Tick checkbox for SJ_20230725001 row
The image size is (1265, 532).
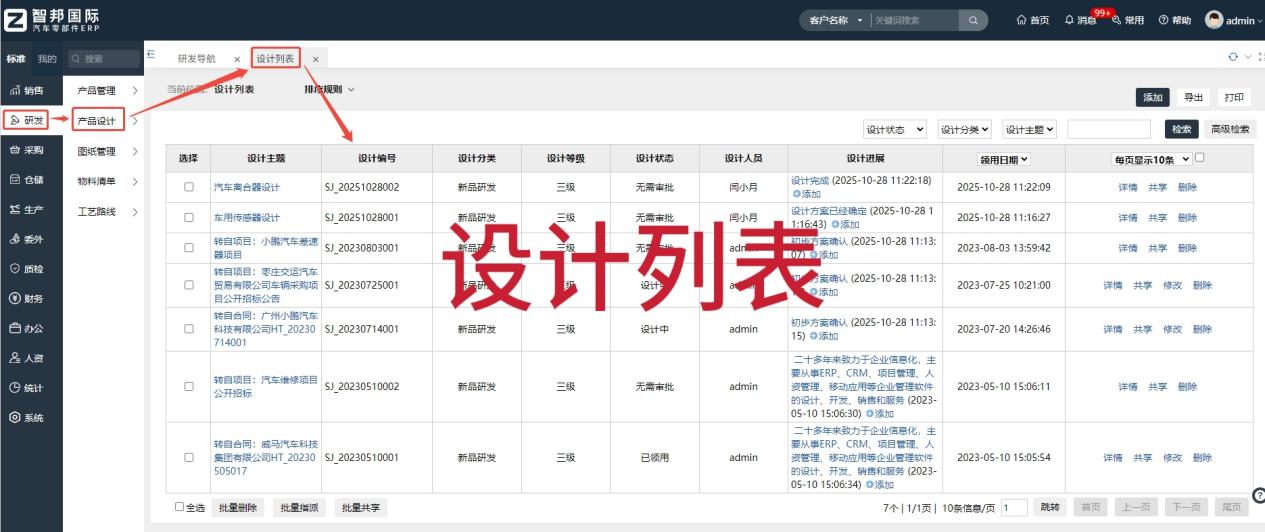click(189, 285)
